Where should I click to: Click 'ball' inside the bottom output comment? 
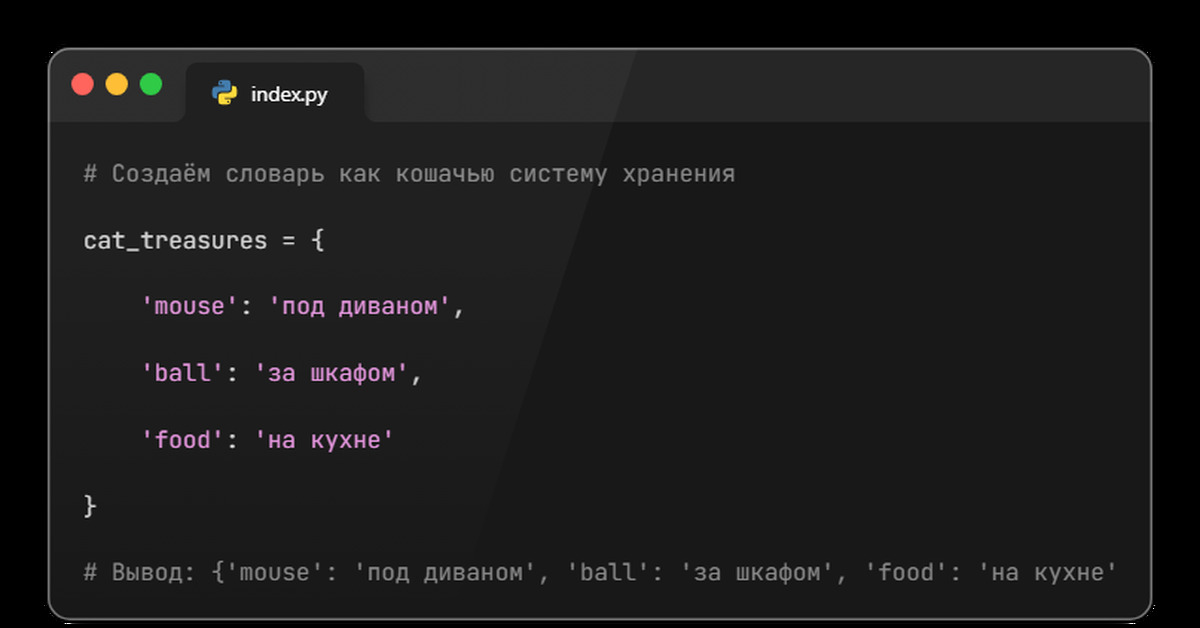tap(608, 572)
